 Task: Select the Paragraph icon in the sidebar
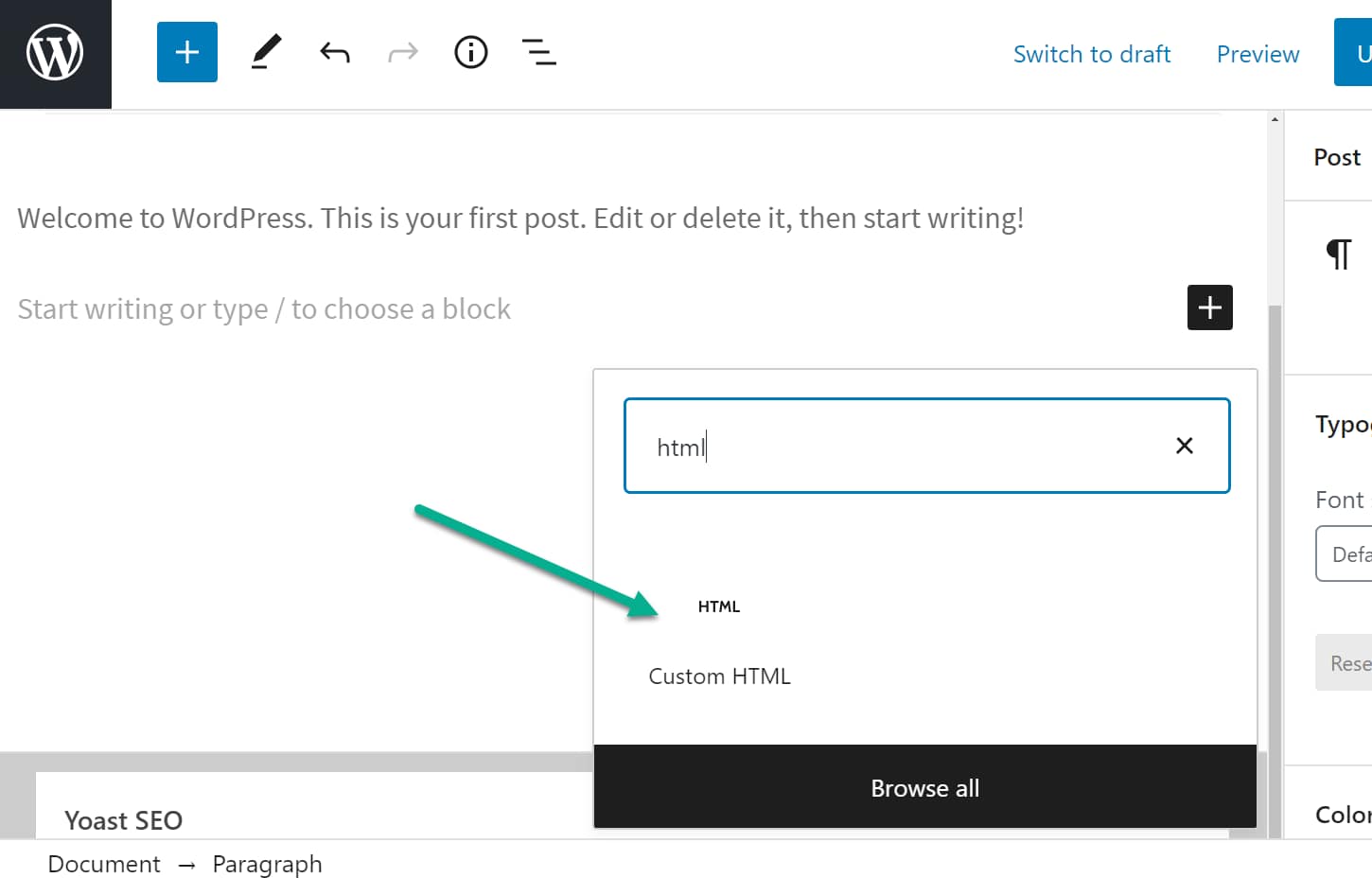1340,254
